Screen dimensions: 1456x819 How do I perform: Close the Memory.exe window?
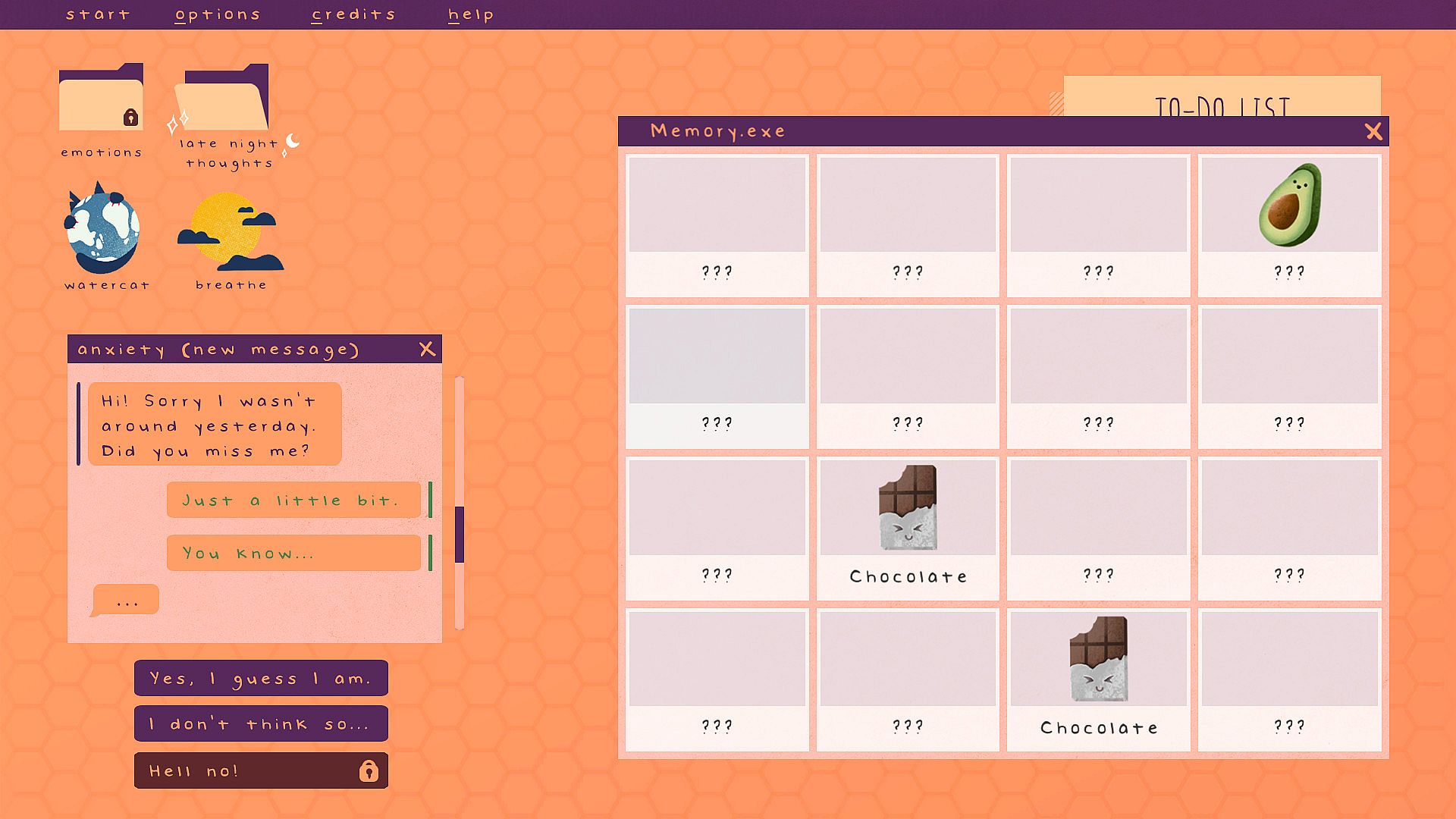(x=1373, y=131)
